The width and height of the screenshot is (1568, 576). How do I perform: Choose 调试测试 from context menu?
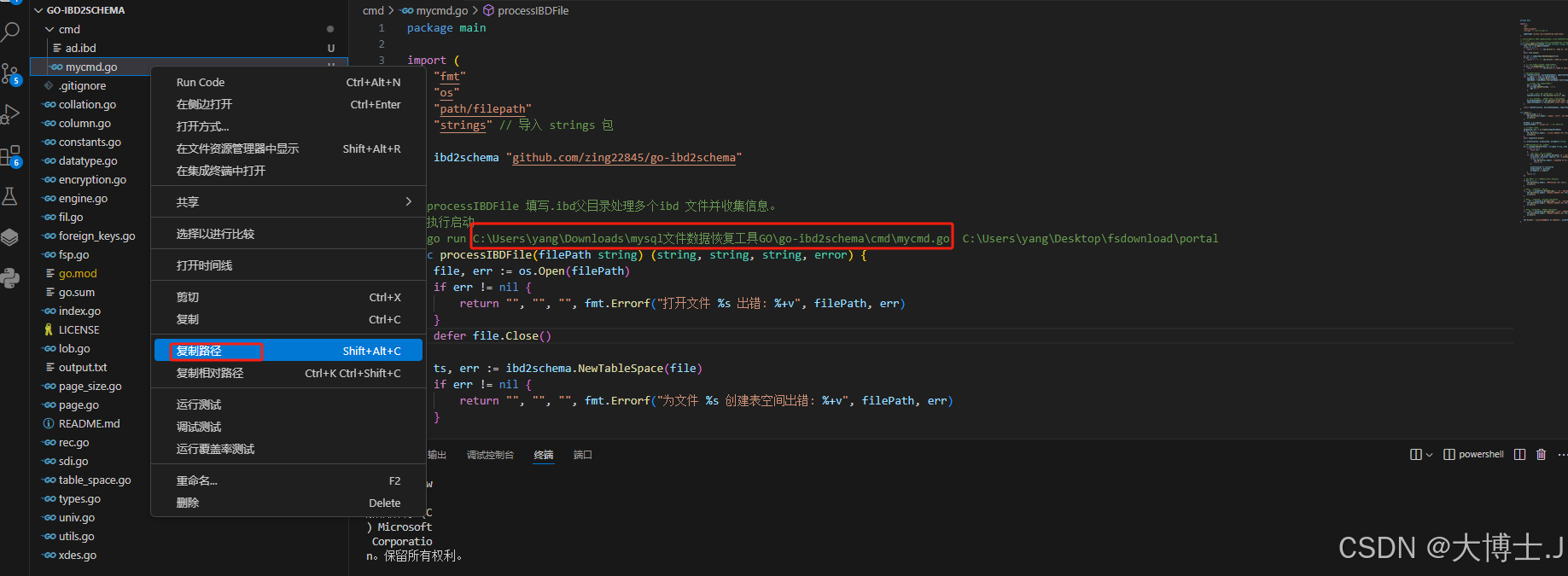[x=289, y=427]
